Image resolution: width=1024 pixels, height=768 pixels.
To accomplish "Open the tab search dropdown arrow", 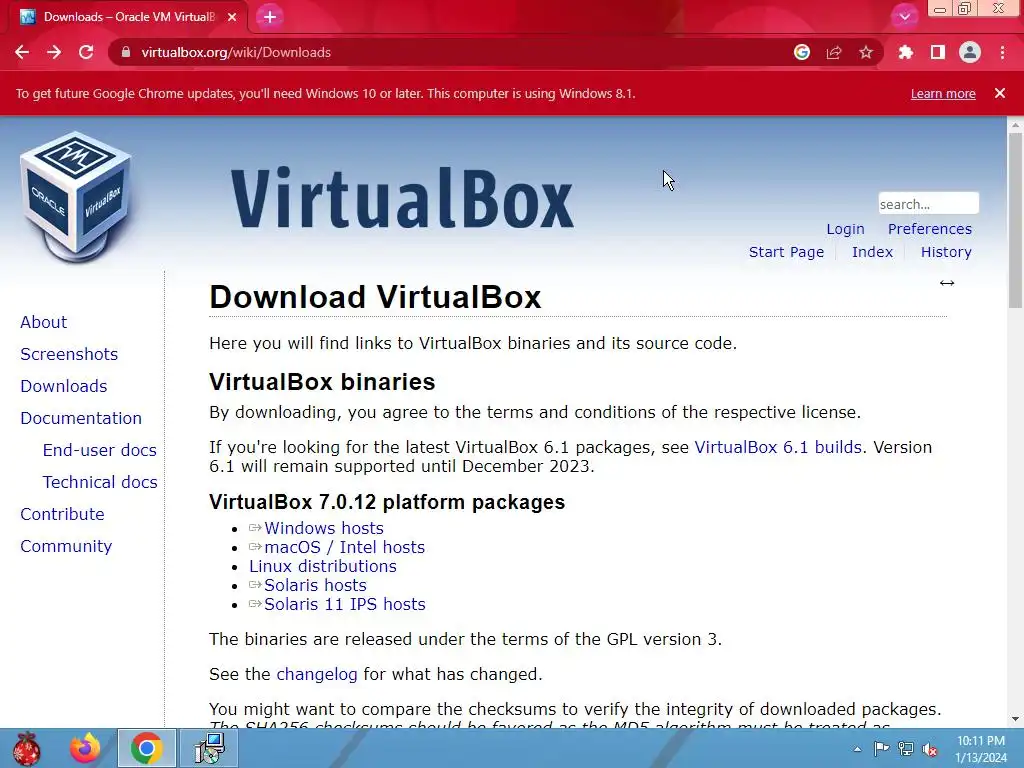I will point(904,17).
